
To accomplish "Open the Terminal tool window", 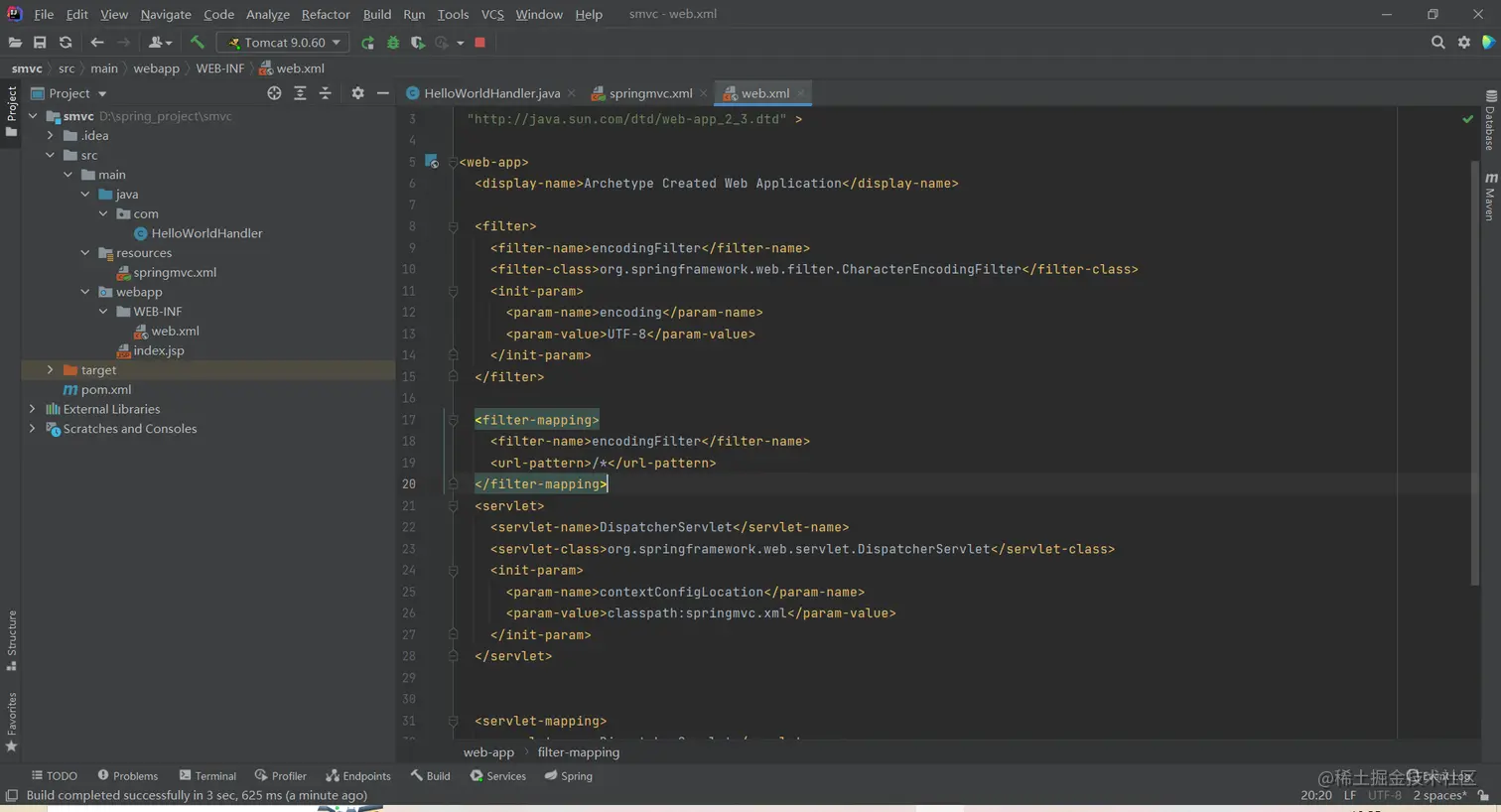I will pyautogui.click(x=207, y=776).
